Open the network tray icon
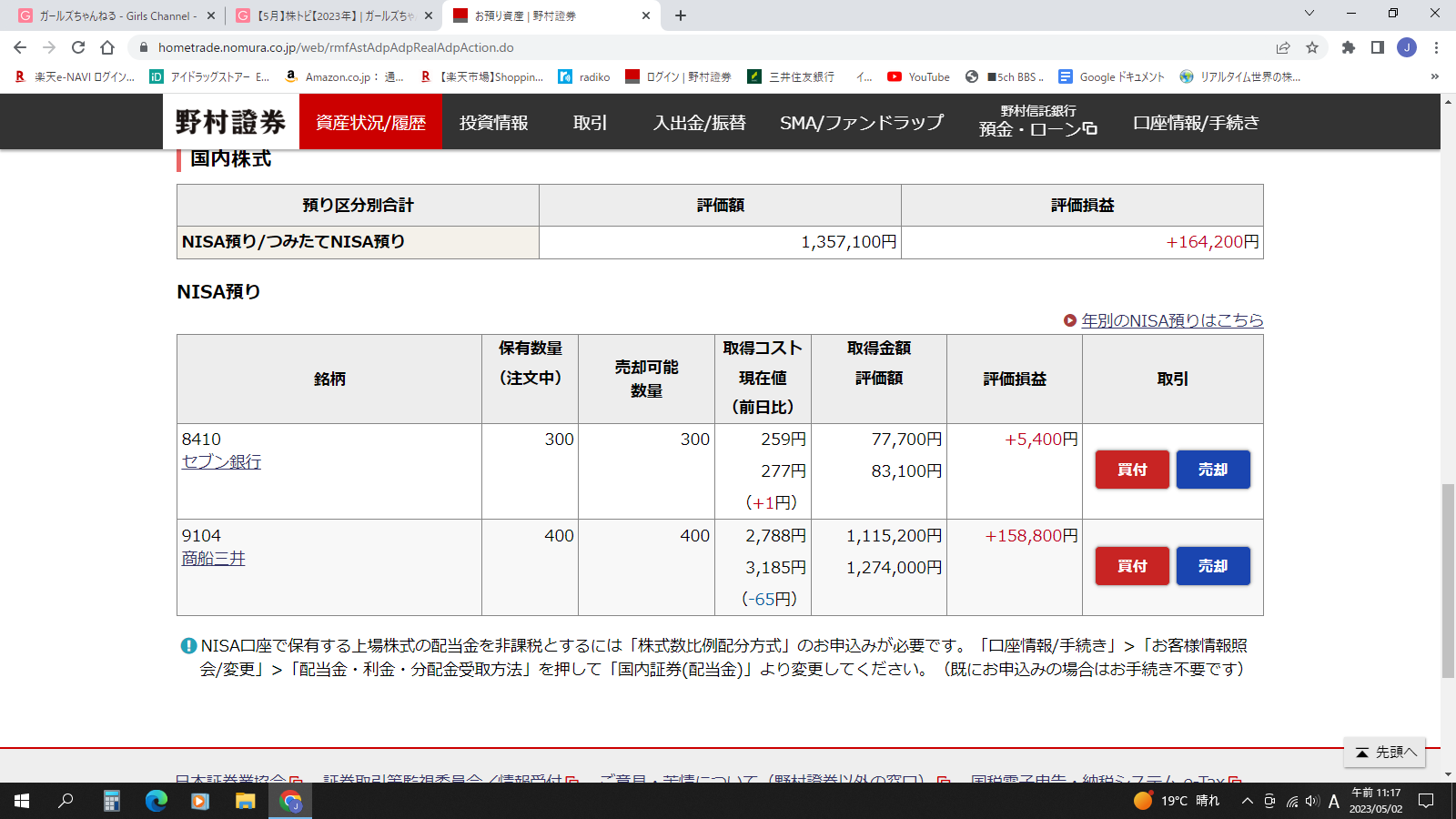This screenshot has width=1456, height=819. coord(1291,802)
